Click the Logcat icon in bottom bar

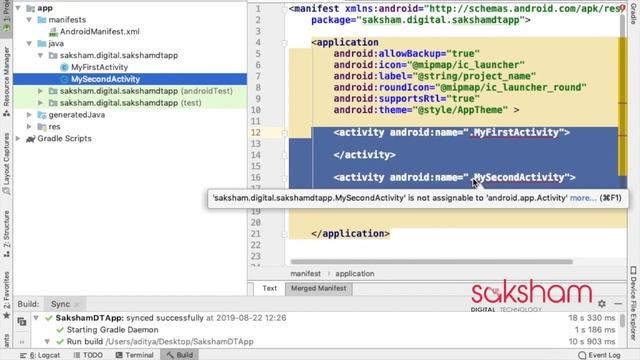click(23, 355)
